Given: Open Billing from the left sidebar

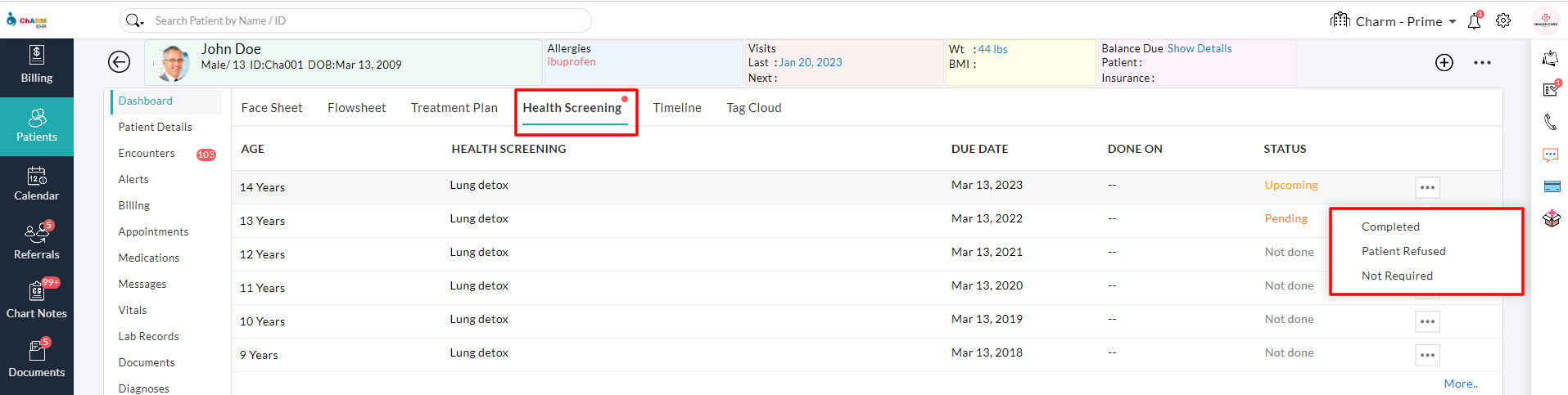Looking at the screenshot, I should [37, 65].
